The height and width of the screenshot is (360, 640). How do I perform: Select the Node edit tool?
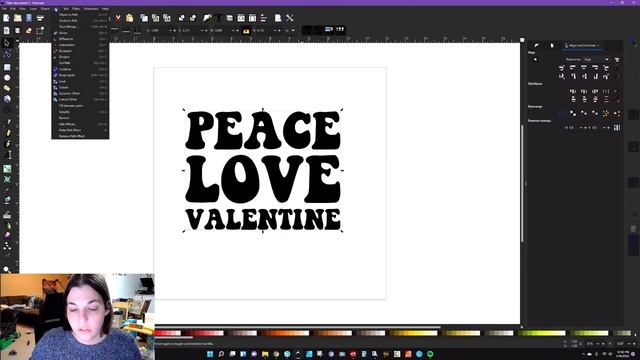tap(7, 54)
